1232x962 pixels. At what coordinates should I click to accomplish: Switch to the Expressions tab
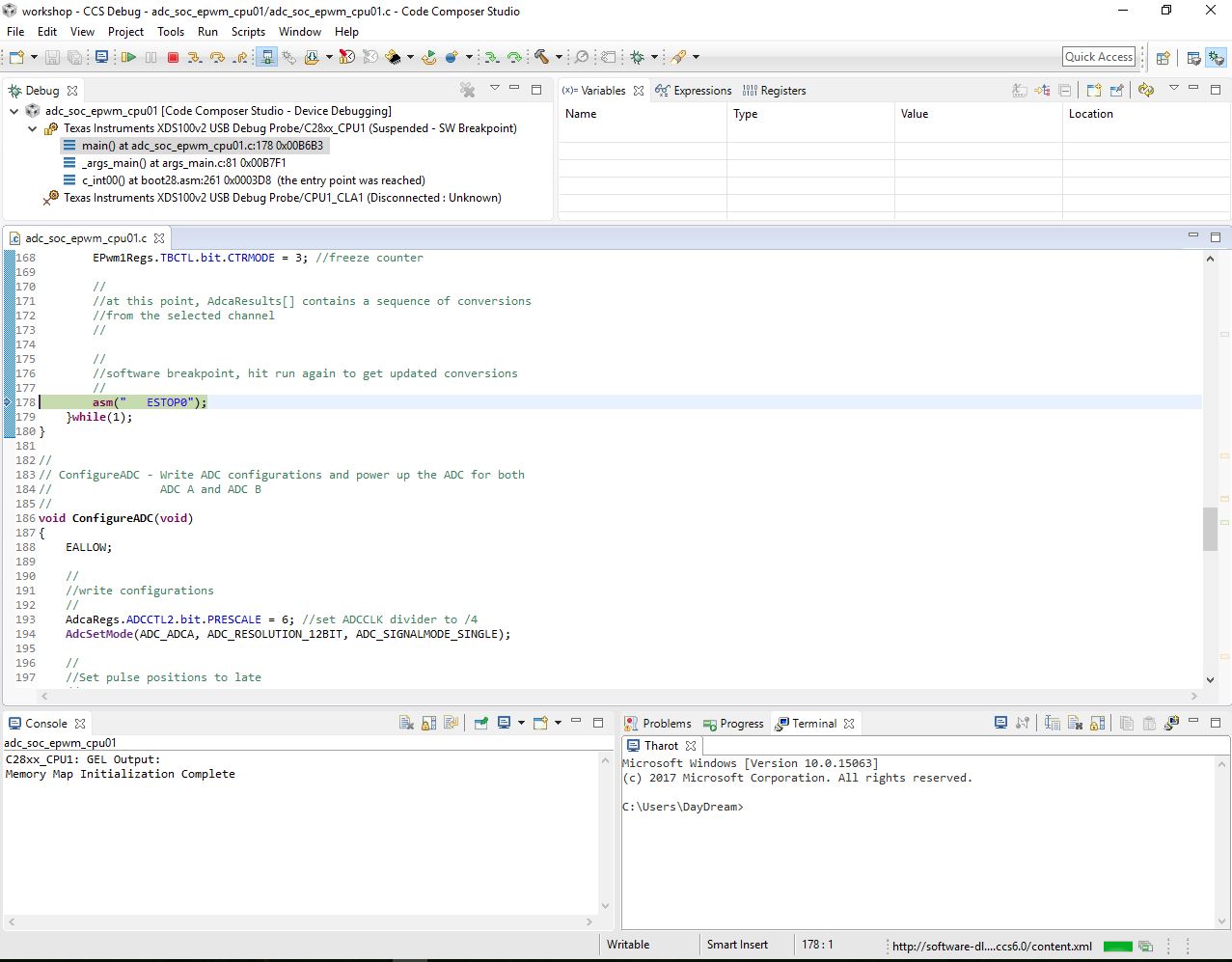point(694,91)
